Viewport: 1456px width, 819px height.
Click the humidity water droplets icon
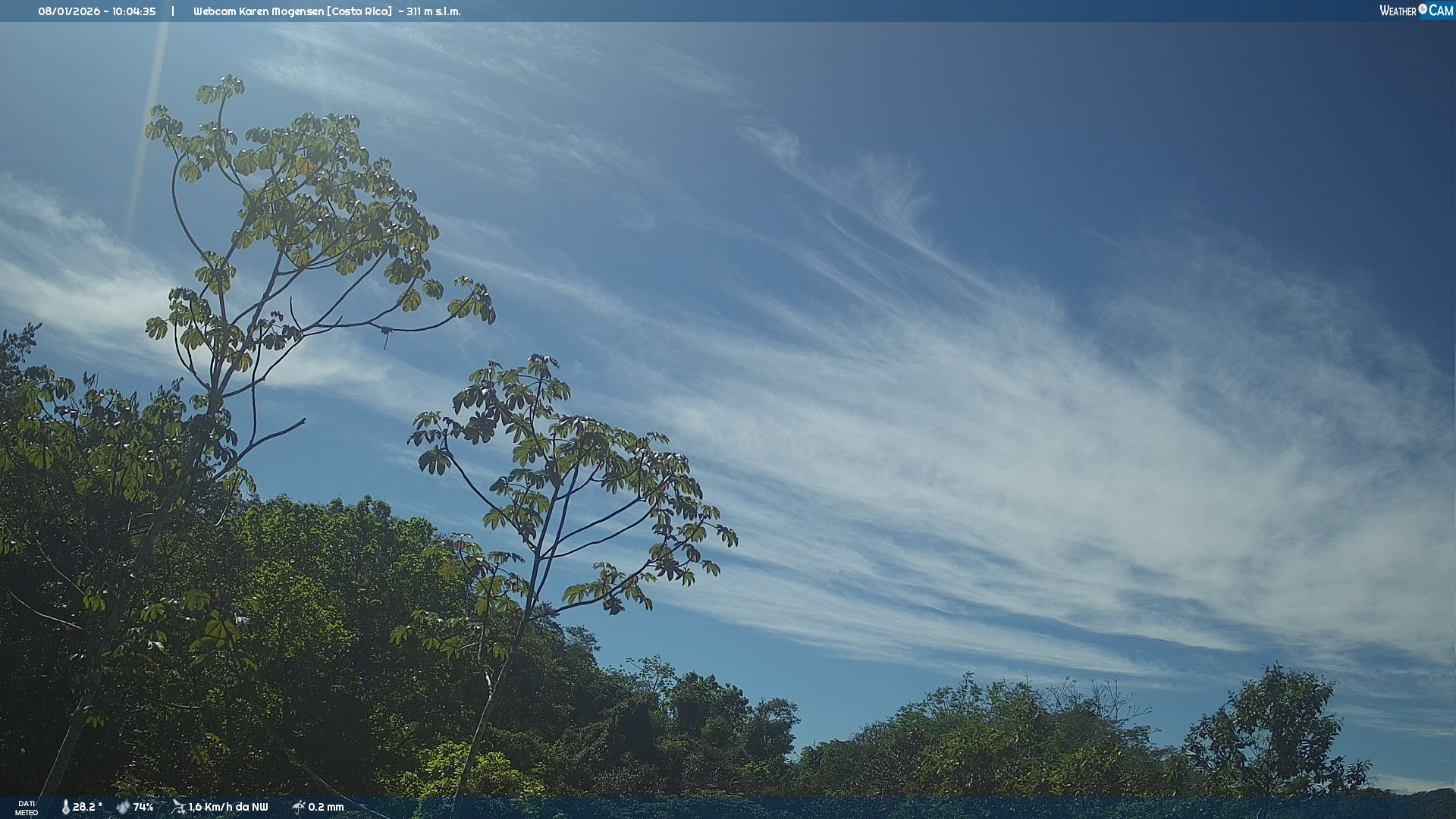(123, 807)
